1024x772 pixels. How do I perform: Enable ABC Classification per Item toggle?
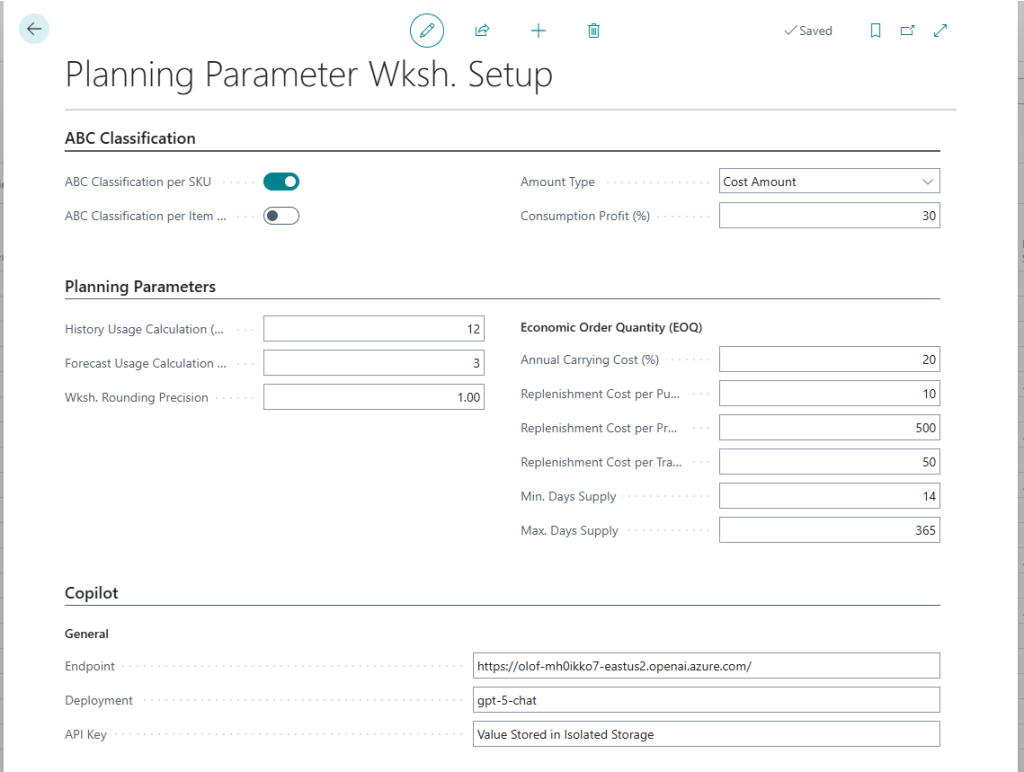[281, 216]
